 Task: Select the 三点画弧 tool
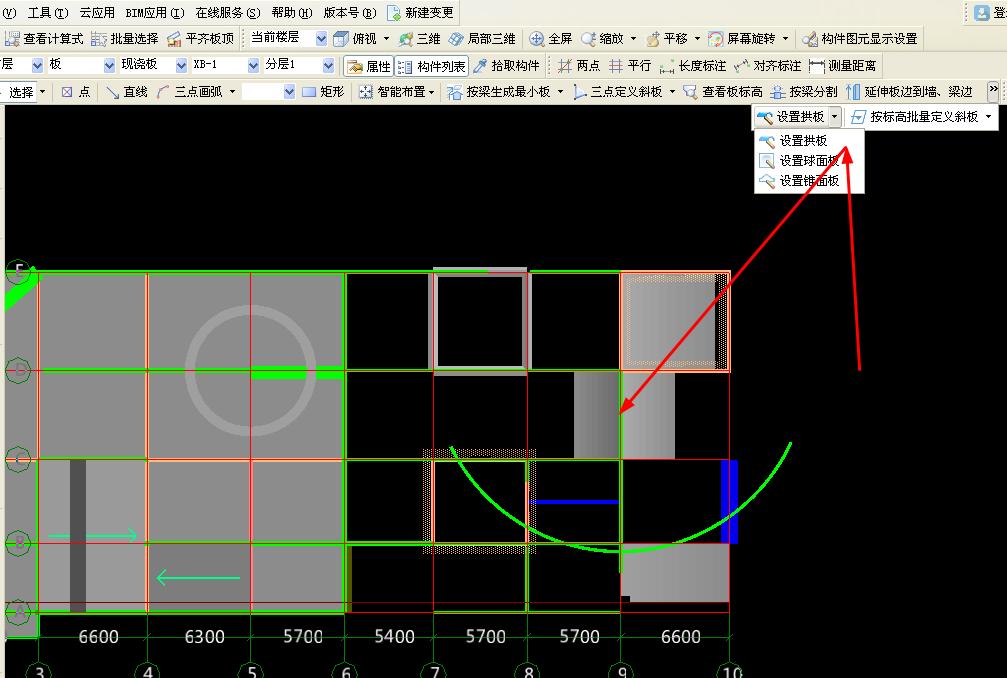(189, 92)
